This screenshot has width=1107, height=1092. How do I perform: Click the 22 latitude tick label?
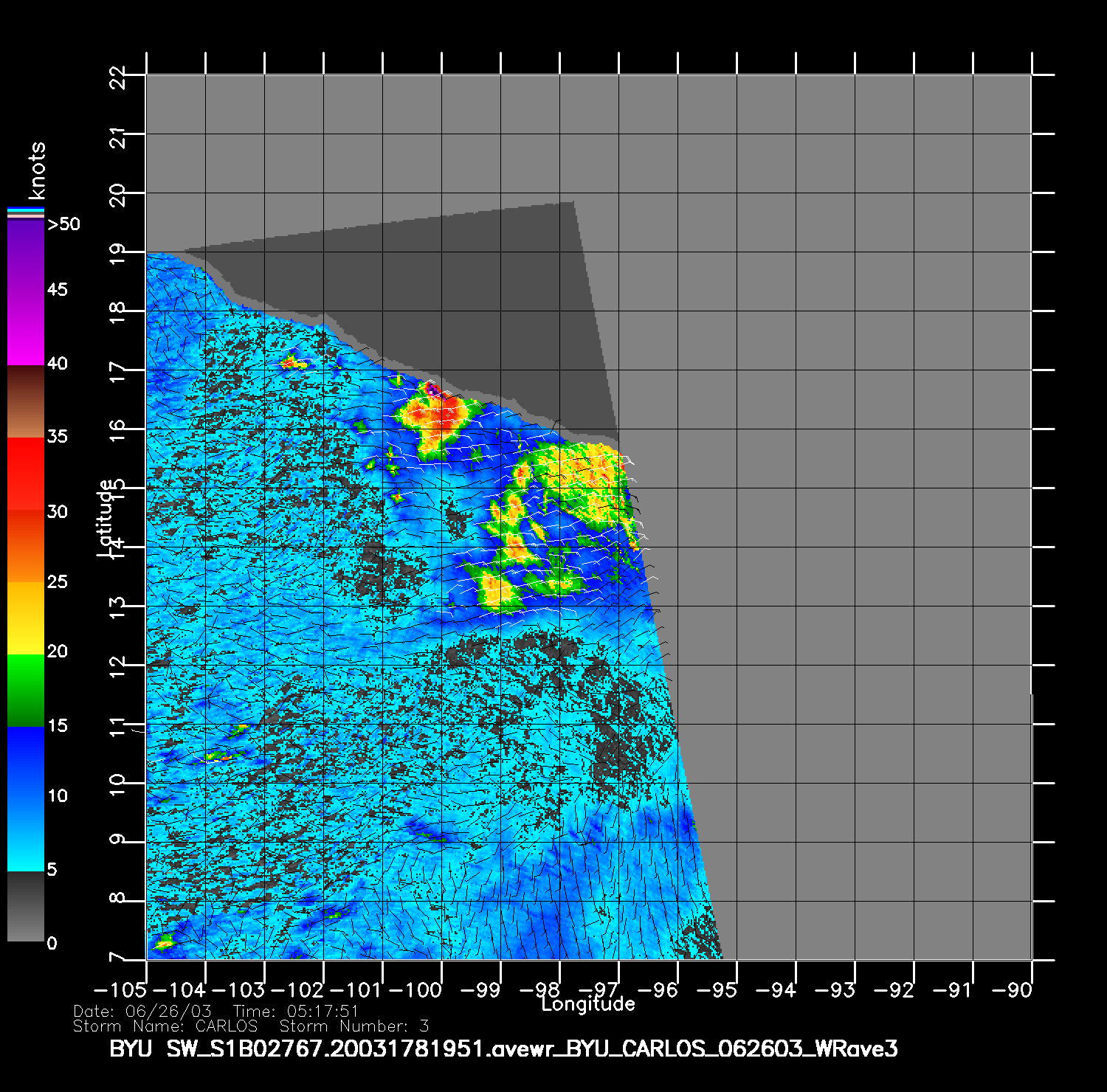[x=118, y=76]
